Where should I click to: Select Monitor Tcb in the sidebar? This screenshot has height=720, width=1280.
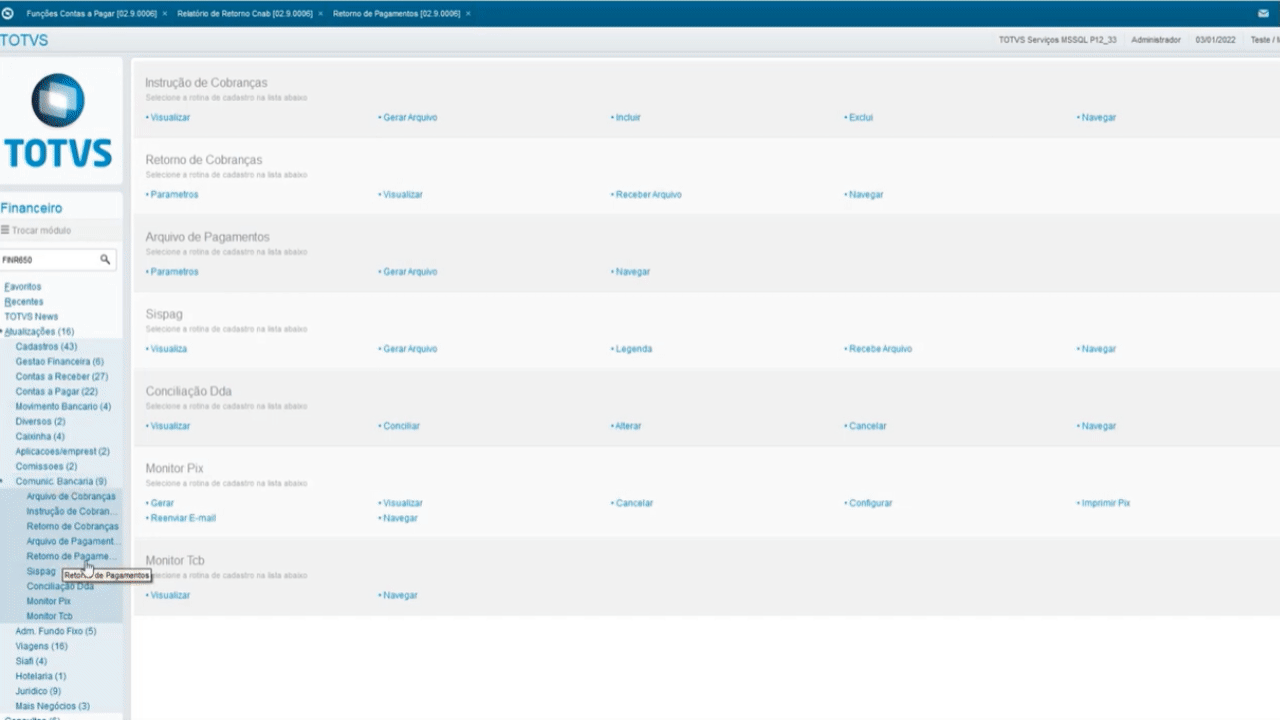(x=49, y=617)
